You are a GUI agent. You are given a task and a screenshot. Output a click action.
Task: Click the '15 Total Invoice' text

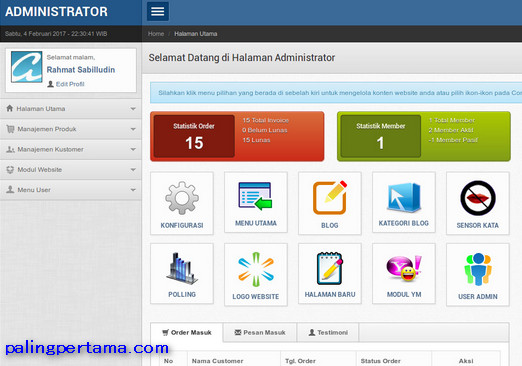click(266, 120)
